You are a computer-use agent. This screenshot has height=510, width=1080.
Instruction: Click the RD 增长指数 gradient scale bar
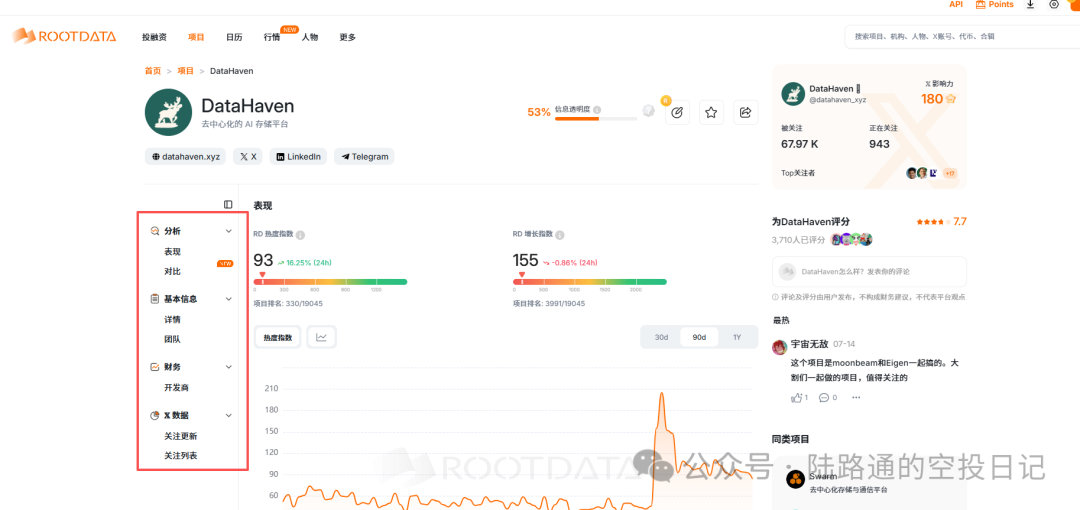590,282
